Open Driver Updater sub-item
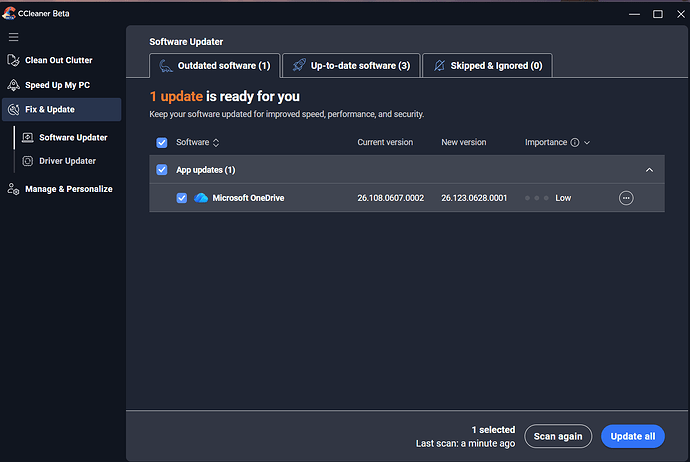 [x=68, y=161]
